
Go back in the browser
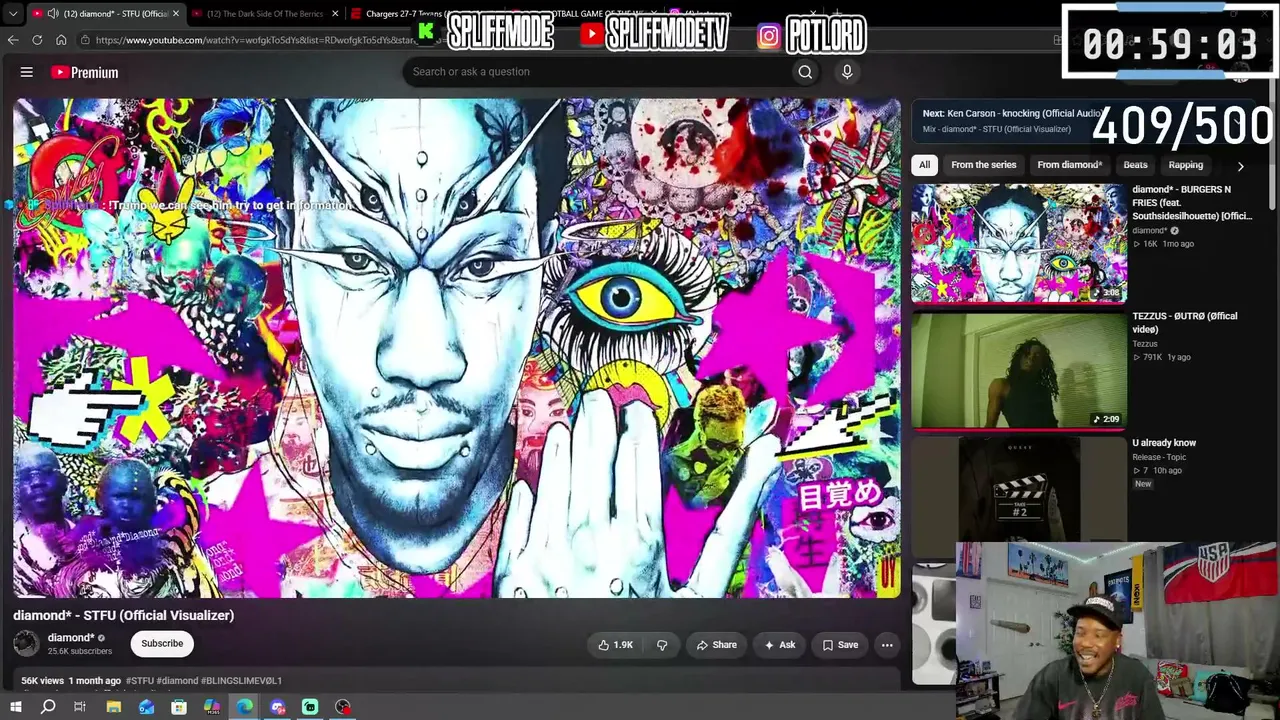click(13, 40)
